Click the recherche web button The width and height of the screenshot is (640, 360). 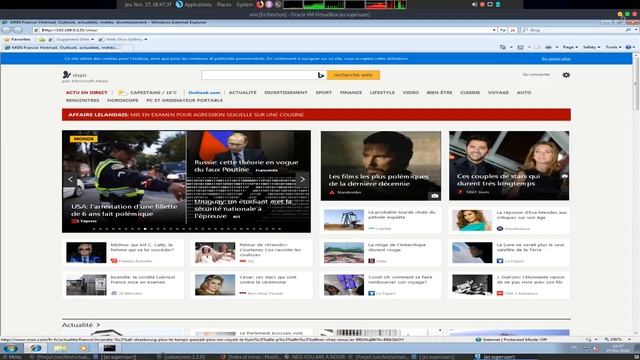[353, 75]
